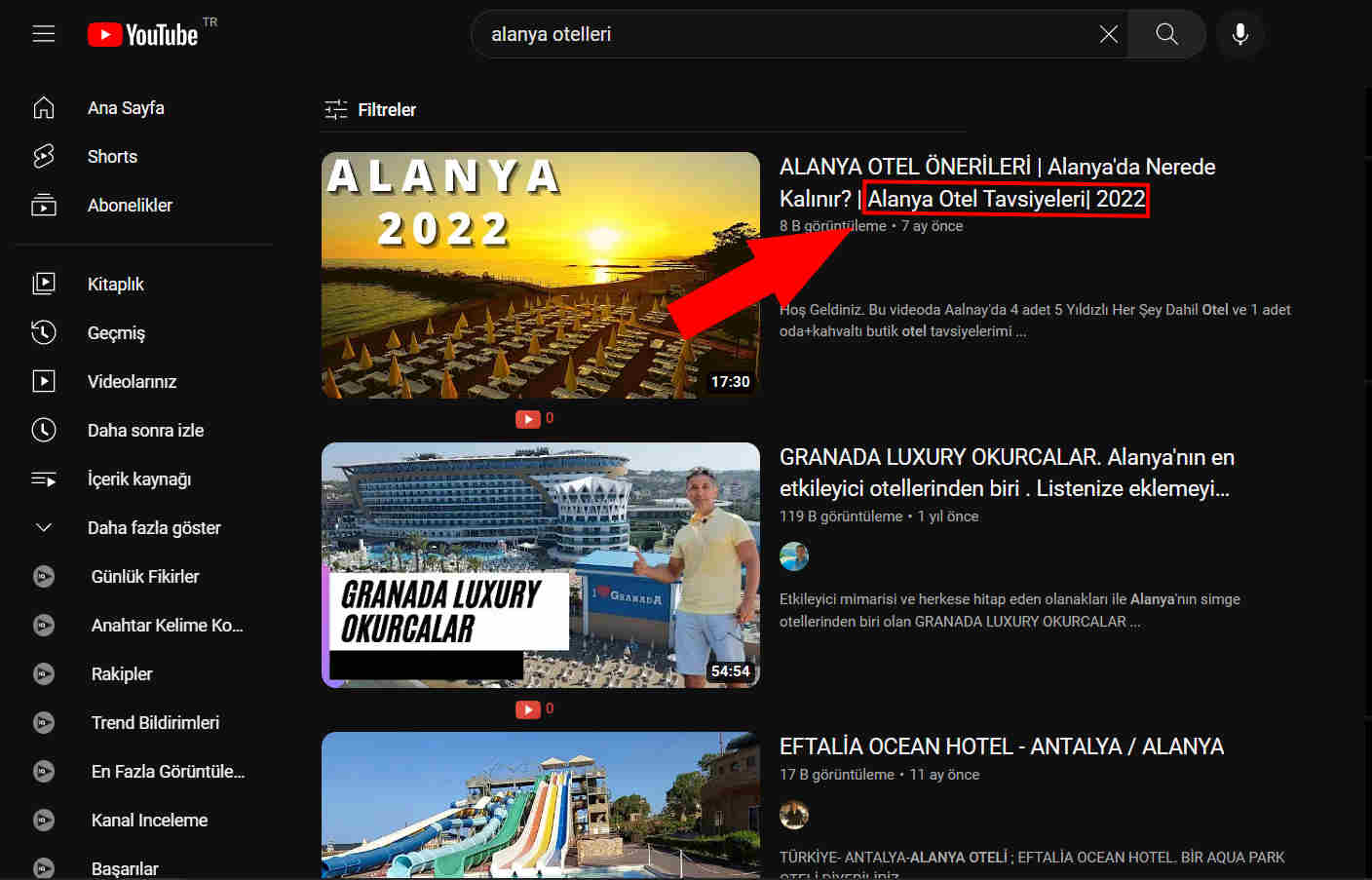Click the 54:54 duration badge

730,671
